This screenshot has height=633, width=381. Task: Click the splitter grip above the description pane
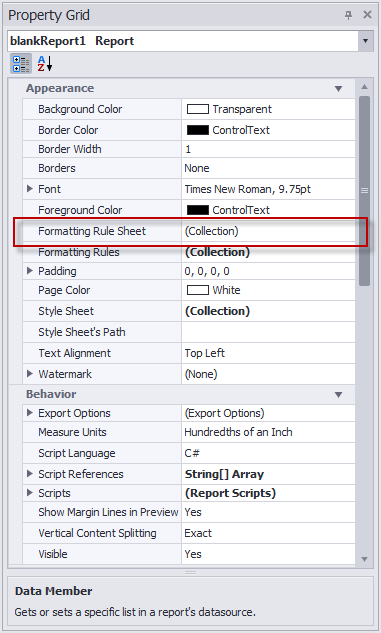pos(190,572)
